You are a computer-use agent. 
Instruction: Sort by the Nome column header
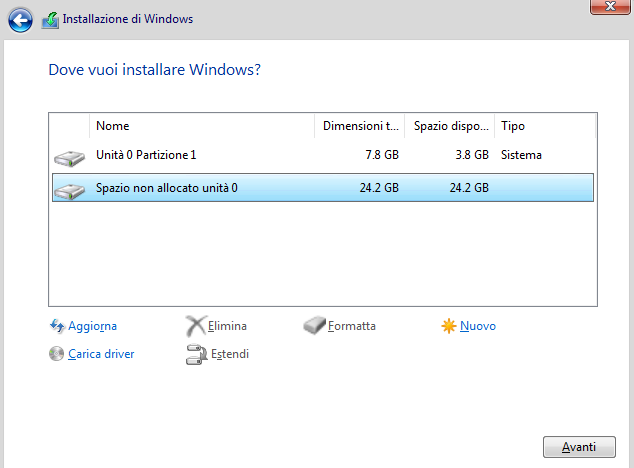pos(202,126)
